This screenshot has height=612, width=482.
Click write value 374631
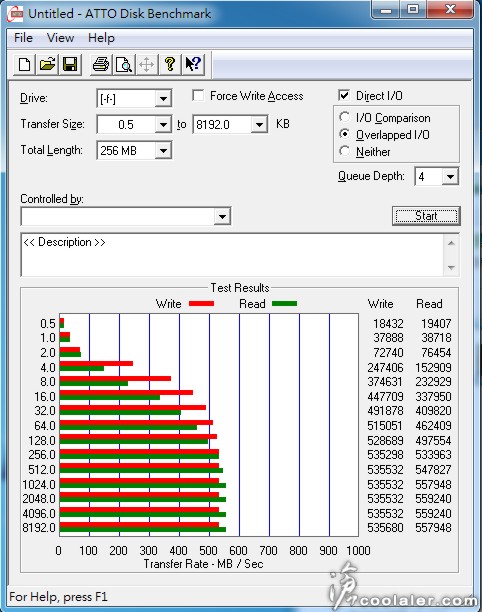[385, 382]
